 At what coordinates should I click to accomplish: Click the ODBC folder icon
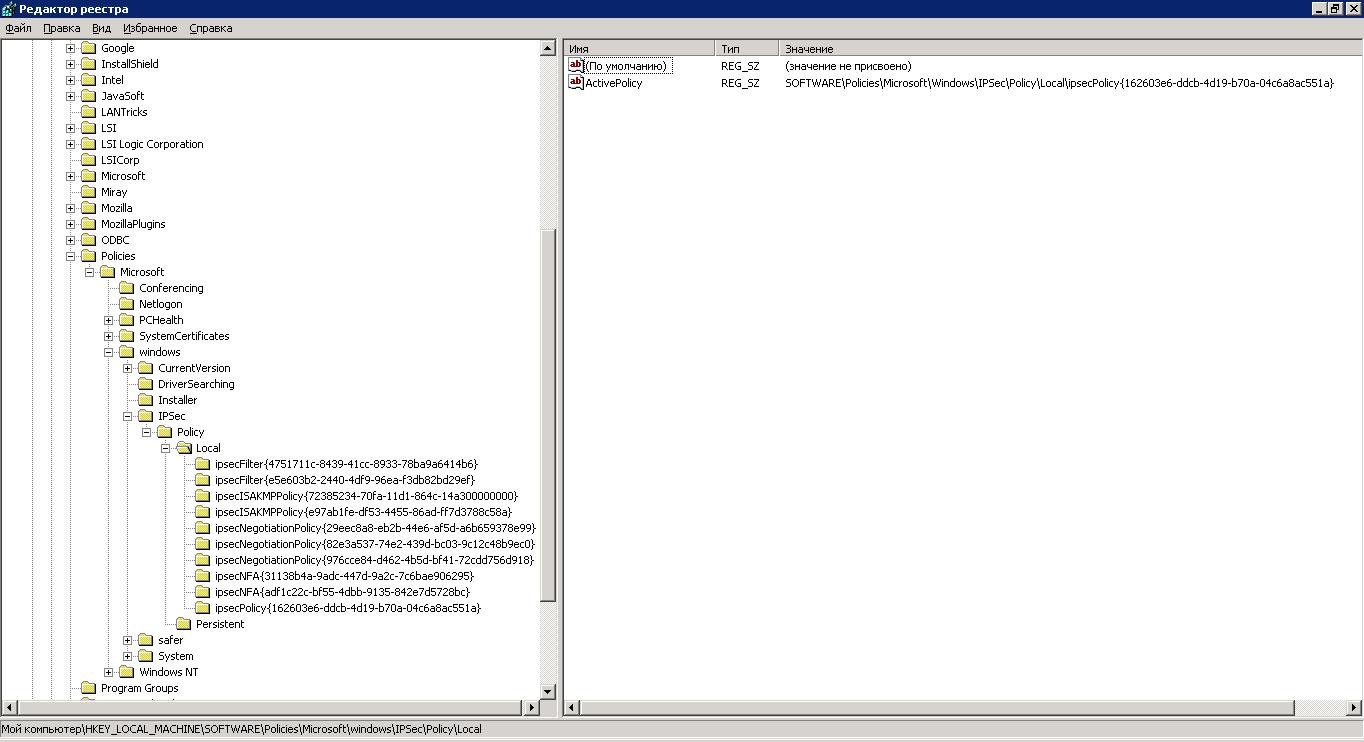click(x=88, y=240)
